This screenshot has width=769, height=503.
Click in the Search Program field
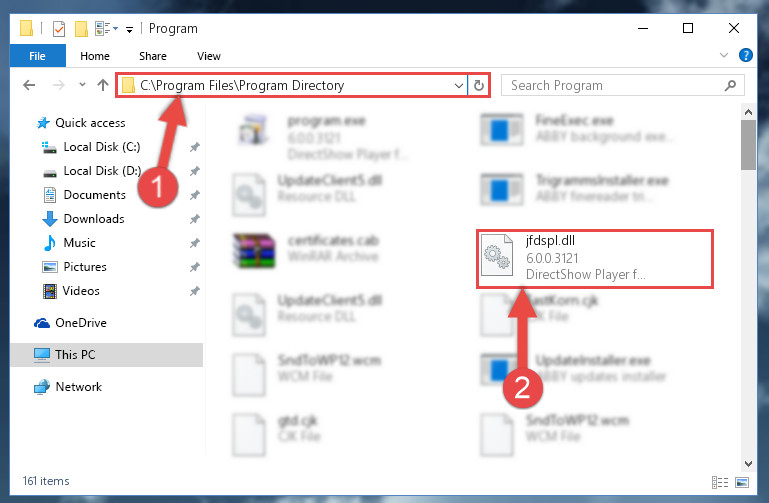coord(616,86)
